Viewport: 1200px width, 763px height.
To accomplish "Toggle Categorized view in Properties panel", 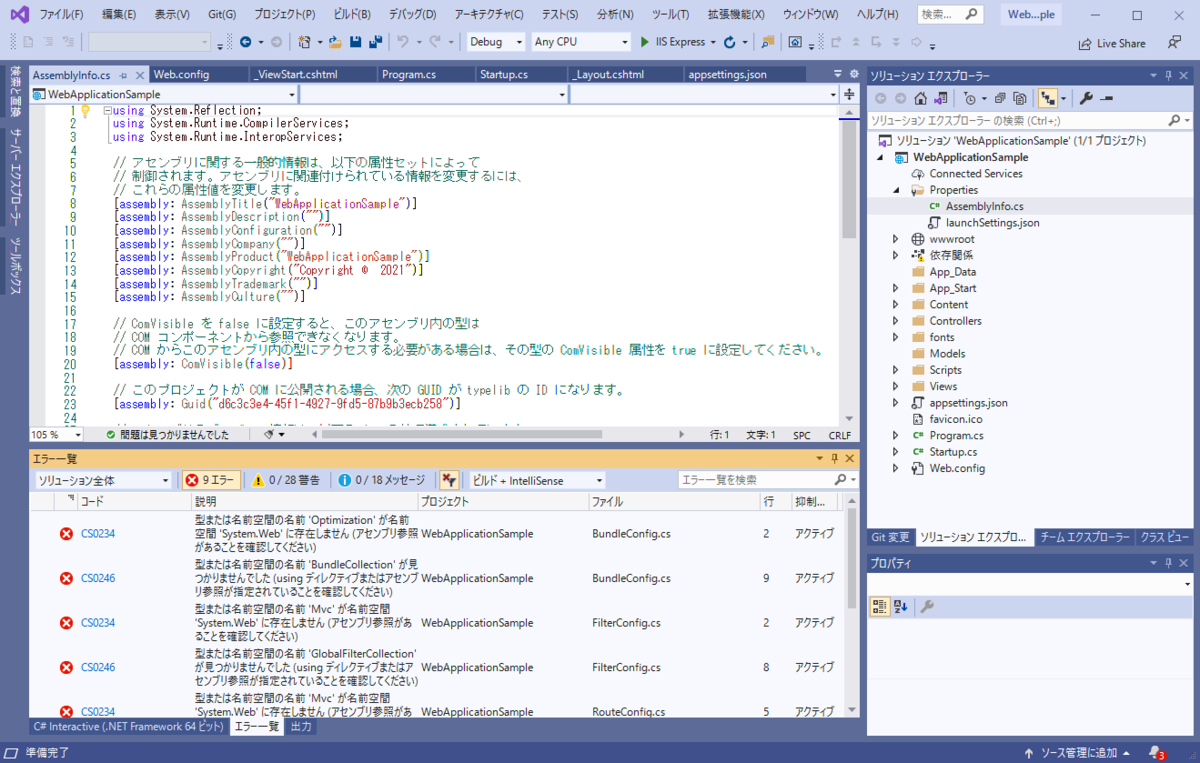I will tap(880, 606).
